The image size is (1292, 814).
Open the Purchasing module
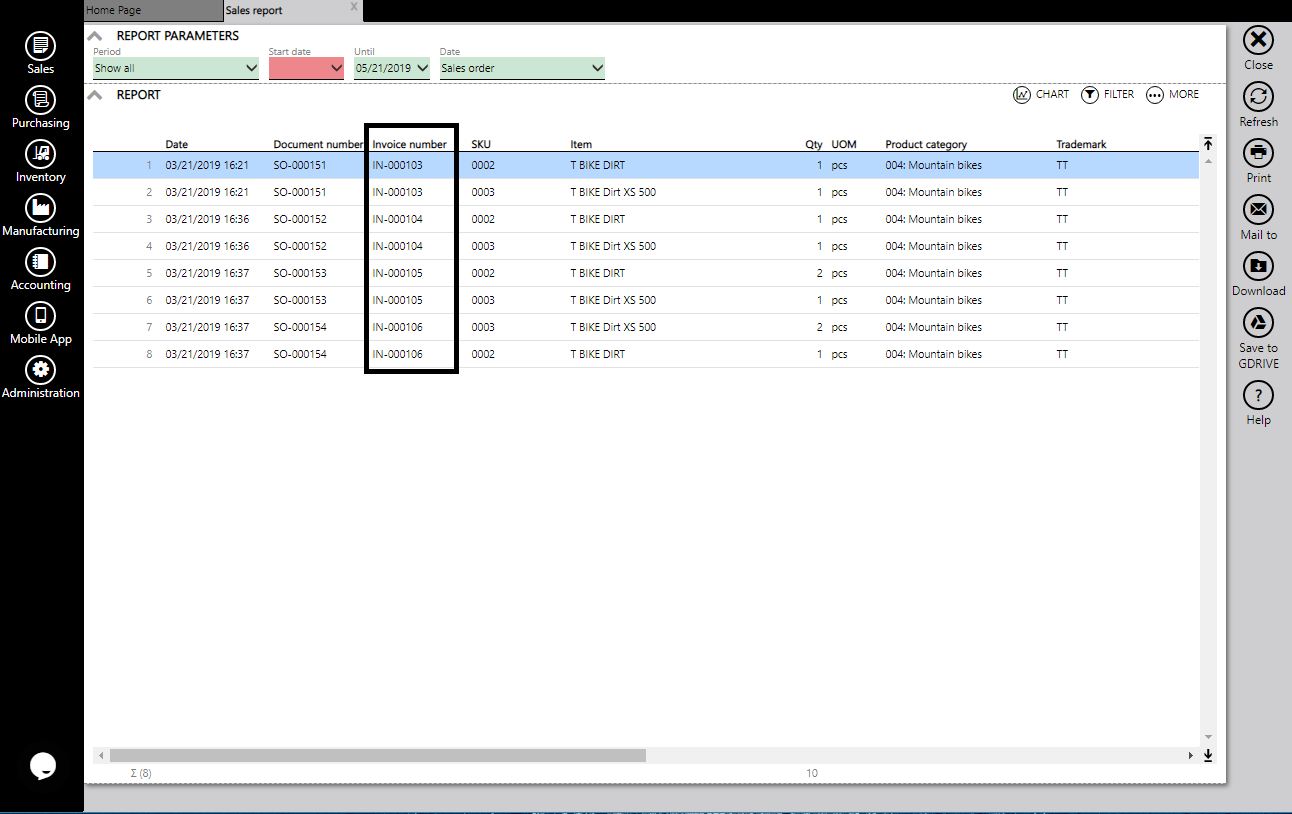pyautogui.click(x=40, y=104)
